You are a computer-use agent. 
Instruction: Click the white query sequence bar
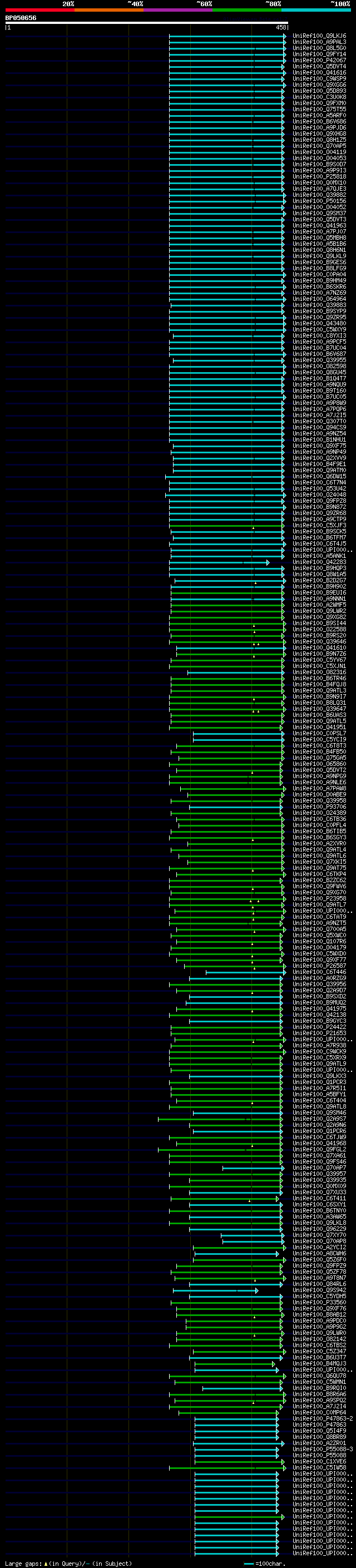pyautogui.click(x=147, y=23)
